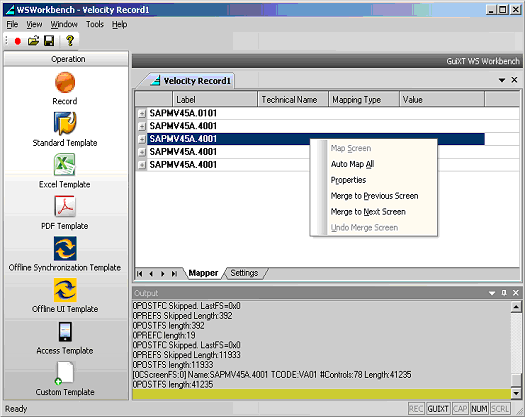This screenshot has width=527, height=419.
Task: Expand the SAPMV45A.0101 screen row
Action: click(x=142, y=114)
